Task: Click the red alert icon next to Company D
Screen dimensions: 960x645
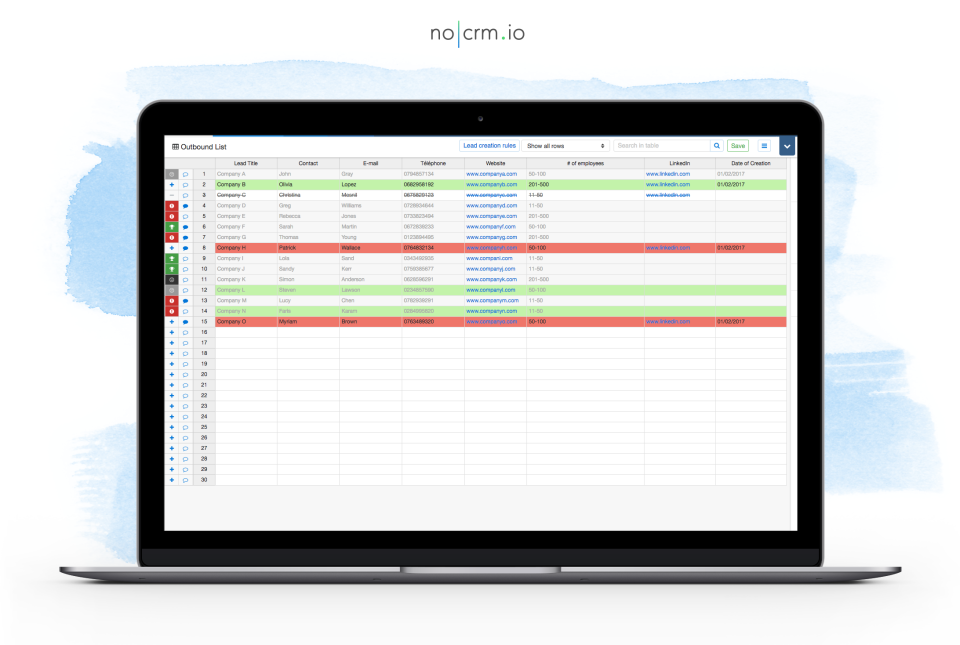Action: 171,205
